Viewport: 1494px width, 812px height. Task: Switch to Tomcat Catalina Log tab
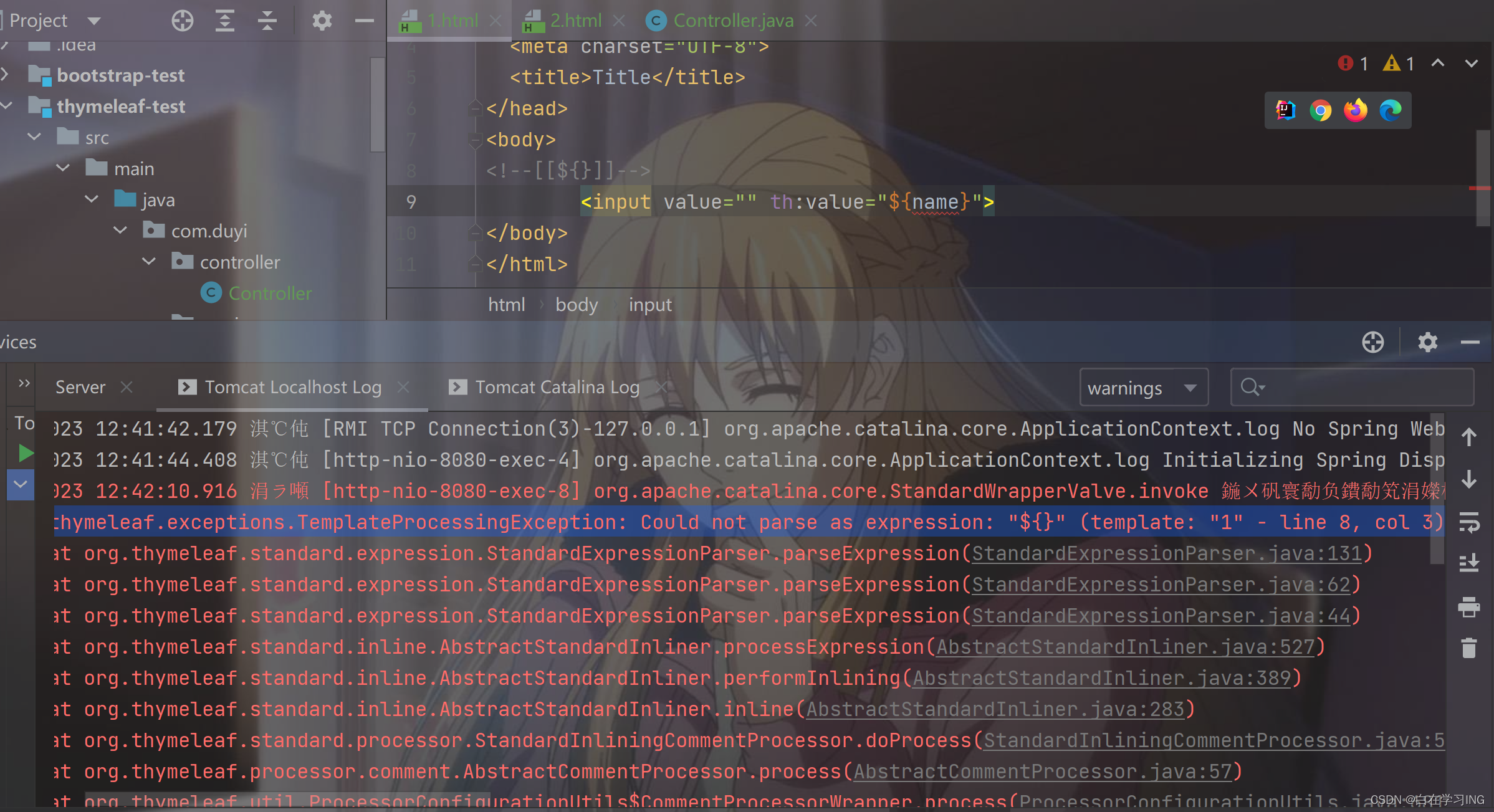(557, 387)
